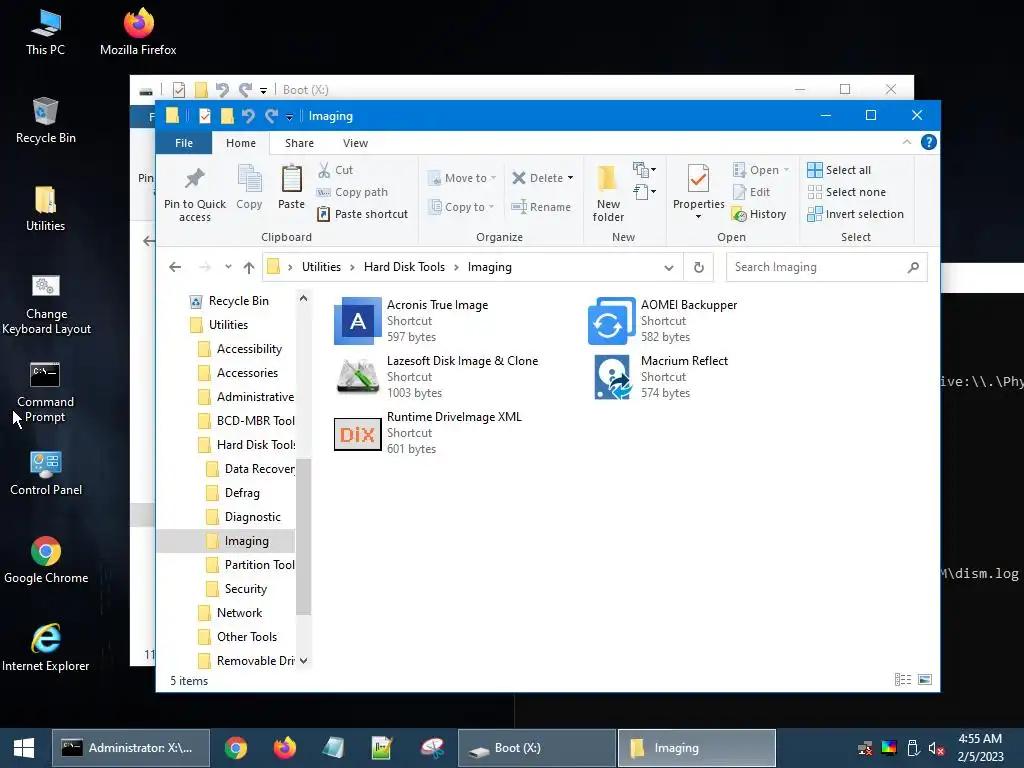Select BCD-MBR Tools tree folder
Viewport: 1024px width, 768px height.
pyautogui.click(x=246, y=421)
